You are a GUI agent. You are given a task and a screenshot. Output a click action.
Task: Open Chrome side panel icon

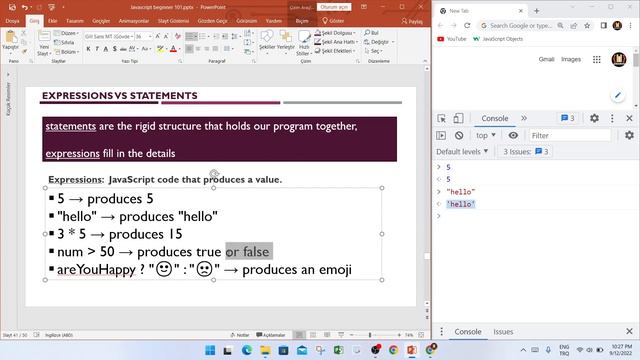(604, 25)
